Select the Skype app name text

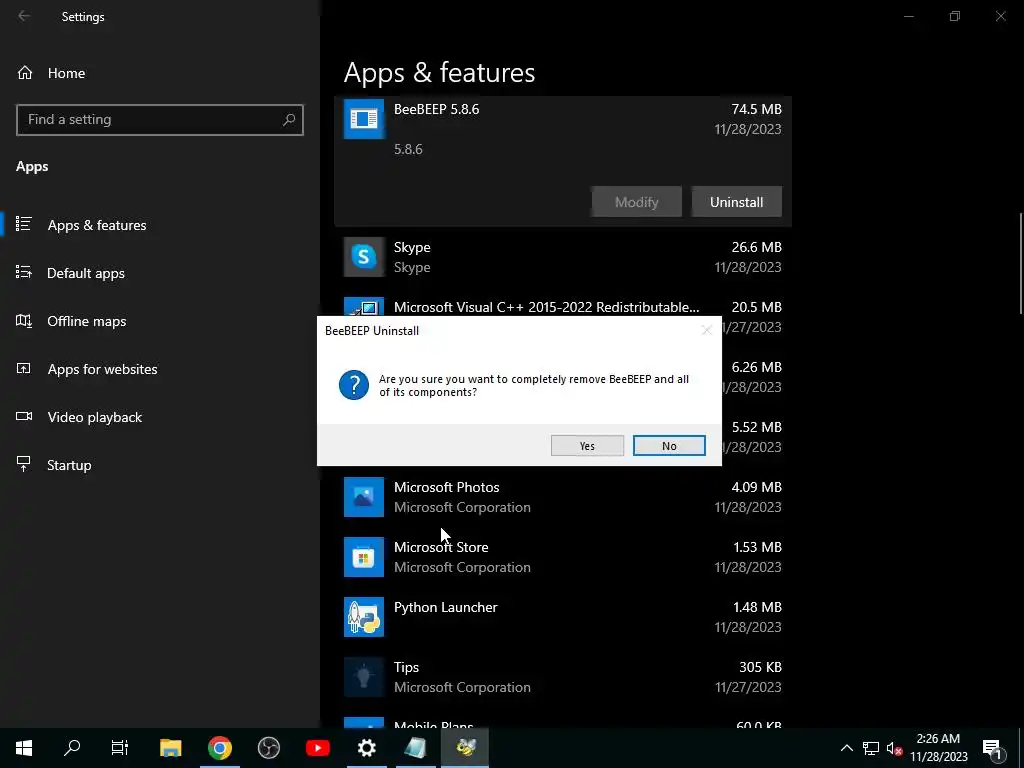pyautogui.click(x=411, y=248)
